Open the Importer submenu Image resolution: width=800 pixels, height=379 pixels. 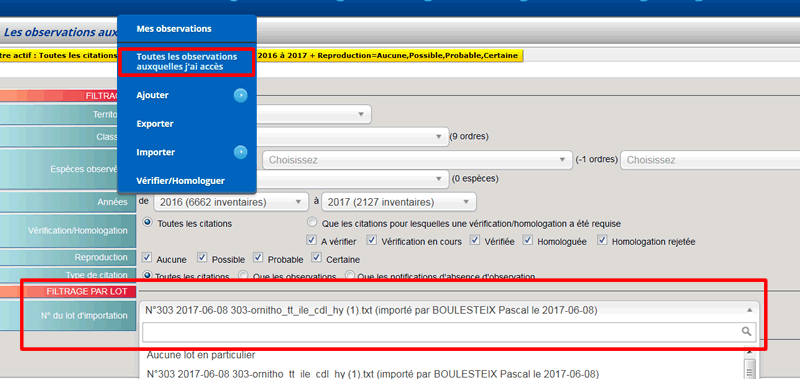pos(156,153)
